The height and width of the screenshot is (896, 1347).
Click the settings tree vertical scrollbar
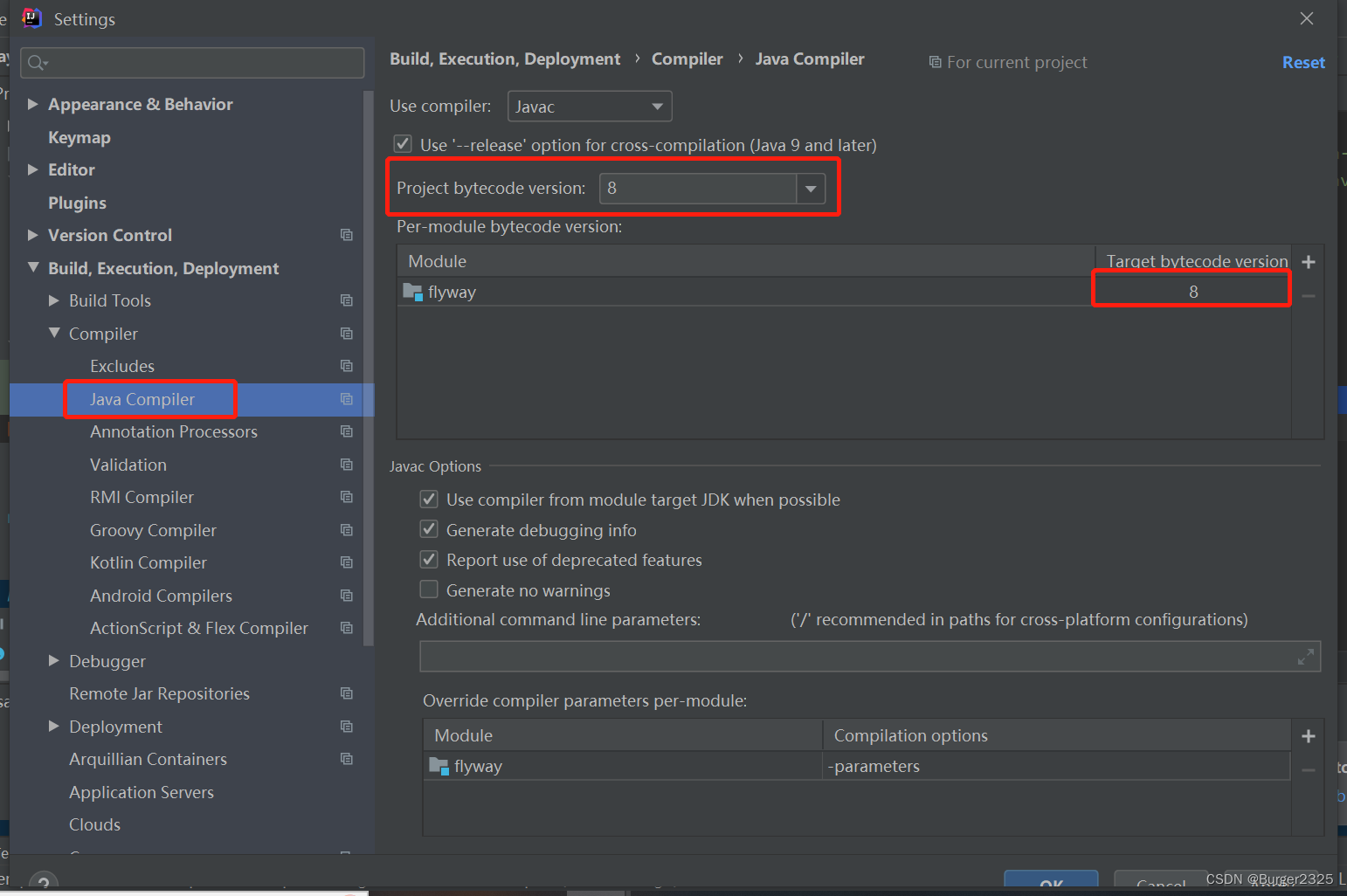pyautogui.click(x=369, y=367)
